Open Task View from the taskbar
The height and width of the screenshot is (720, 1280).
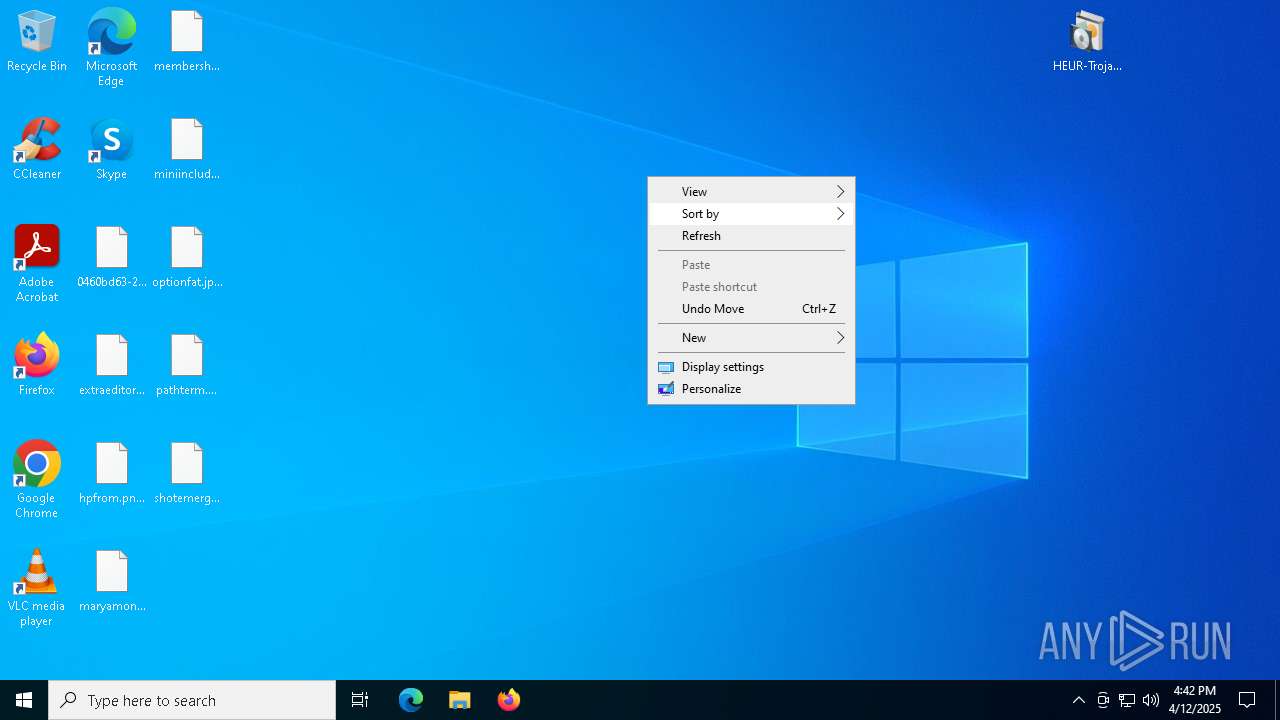(x=360, y=700)
